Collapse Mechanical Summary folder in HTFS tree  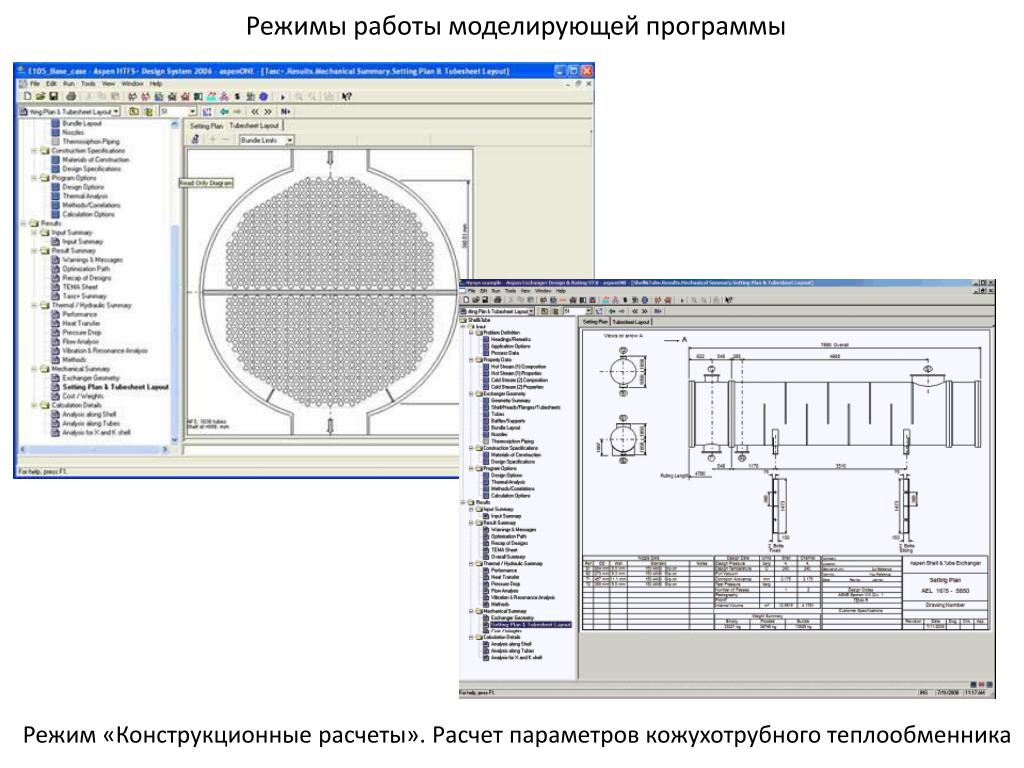[35, 369]
